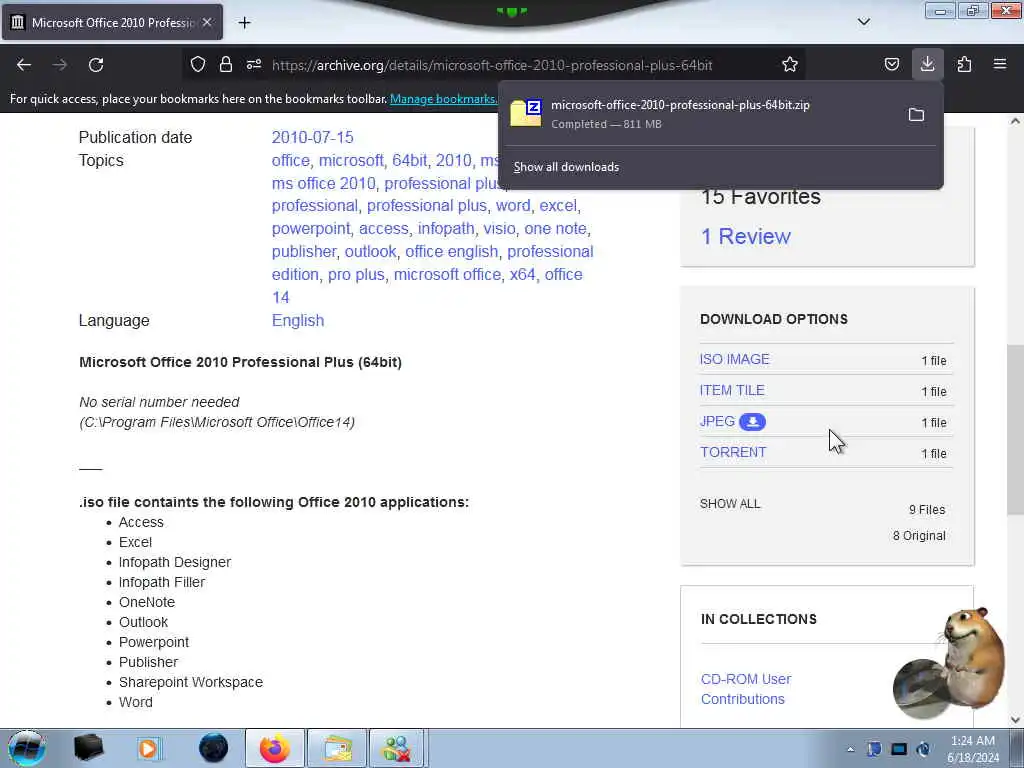
Task: Show hidden system tray icons
Action: (850, 750)
